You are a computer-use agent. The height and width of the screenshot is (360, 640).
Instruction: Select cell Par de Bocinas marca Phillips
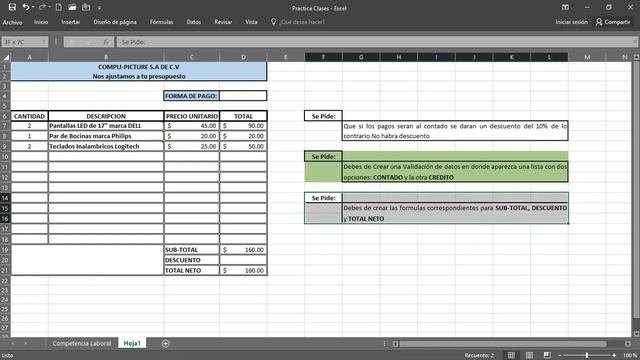106,136
